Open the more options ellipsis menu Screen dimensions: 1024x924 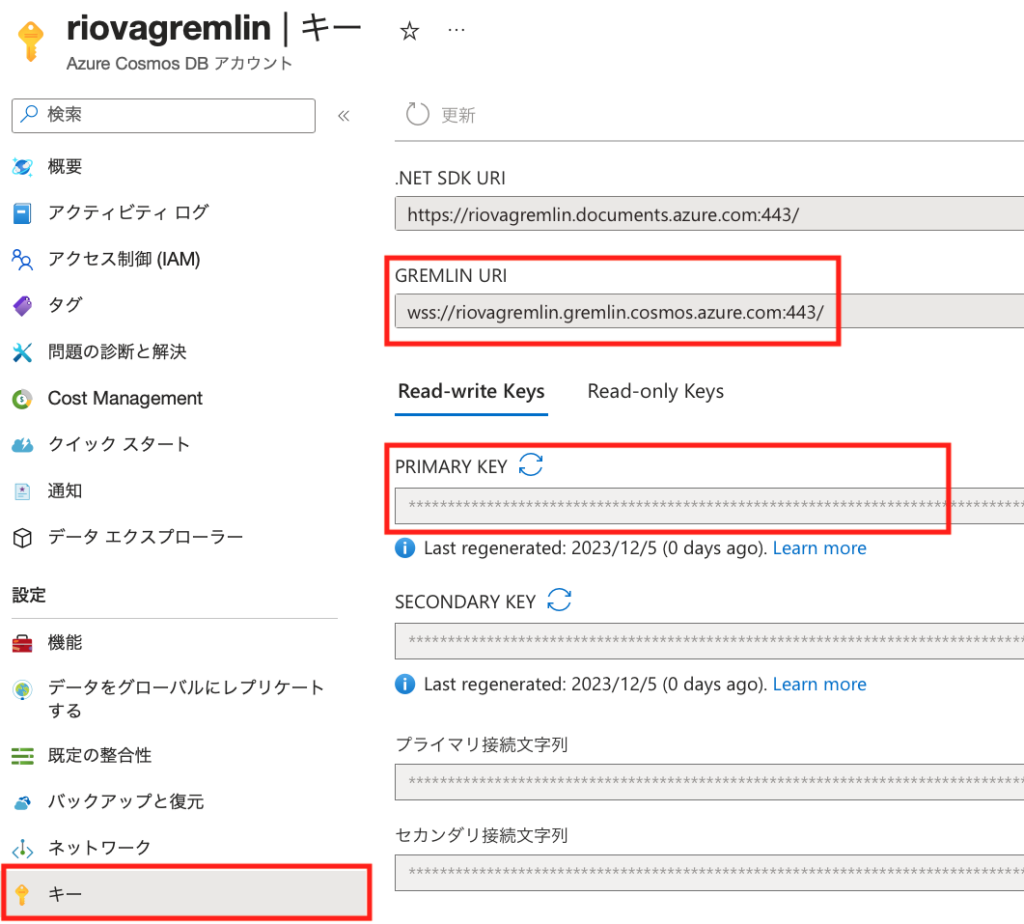point(457,30)
